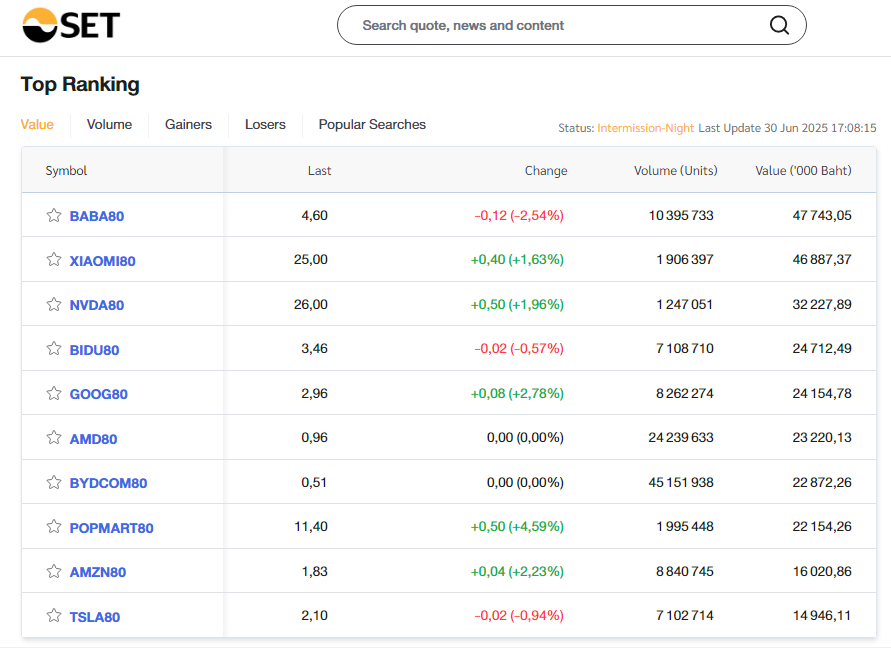Switch to the Gainers tab
Image resolution: width=891 pixels, height=648 pixels.
[188, 124]
